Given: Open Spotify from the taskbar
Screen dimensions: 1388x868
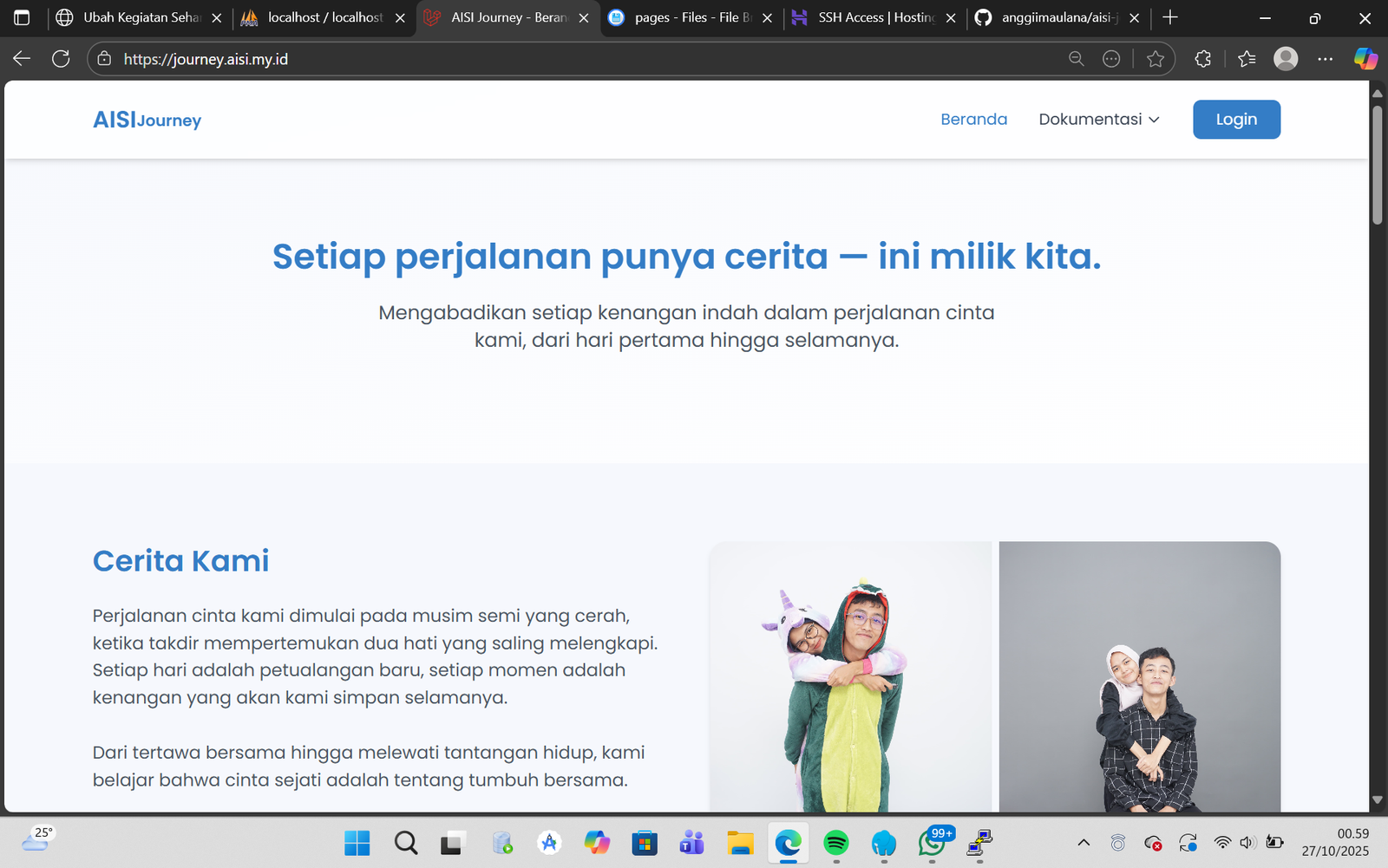Looking at the screenshot, I should pos(835,842).
